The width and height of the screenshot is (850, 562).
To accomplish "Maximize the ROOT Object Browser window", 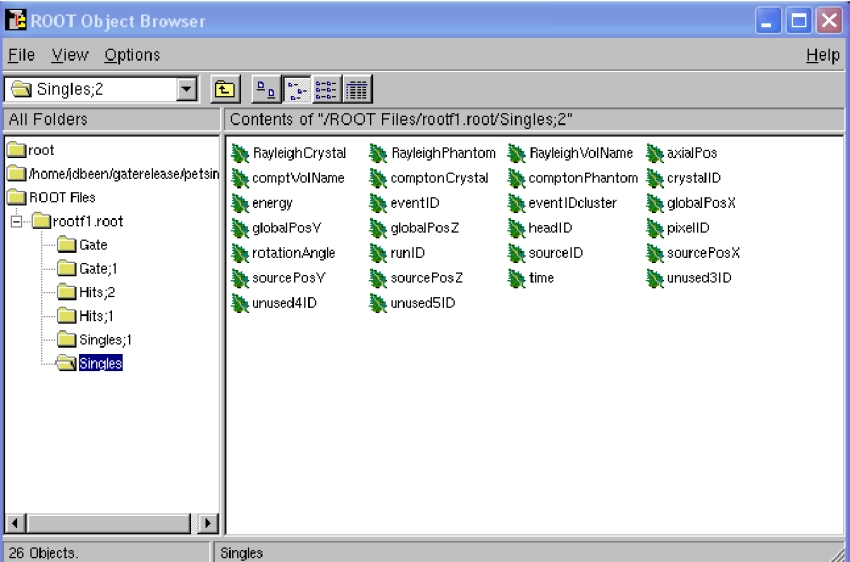I will (799, 21).
